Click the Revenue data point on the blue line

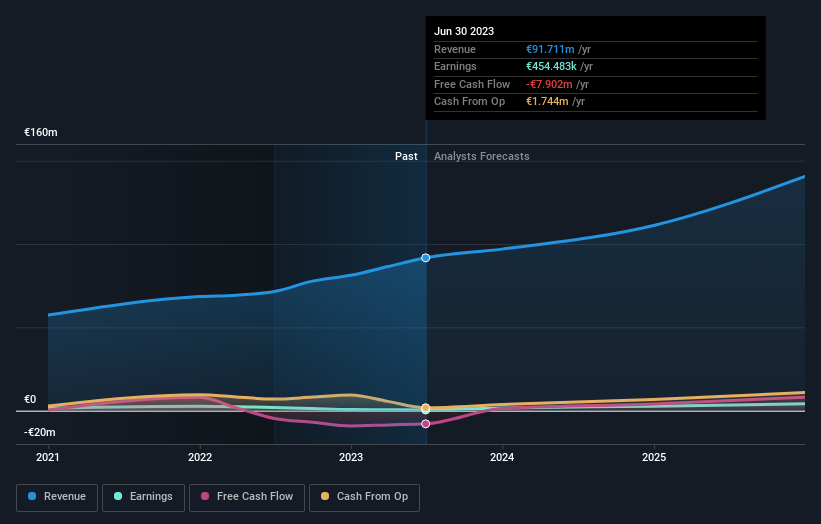click(x=426, y=258)
